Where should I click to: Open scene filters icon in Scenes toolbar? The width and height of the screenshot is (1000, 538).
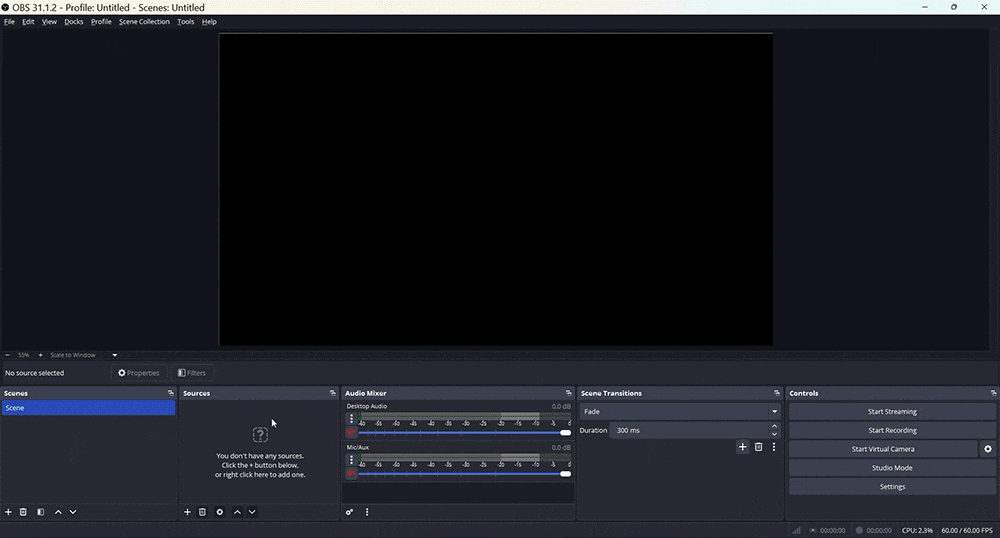pos(41,512)
